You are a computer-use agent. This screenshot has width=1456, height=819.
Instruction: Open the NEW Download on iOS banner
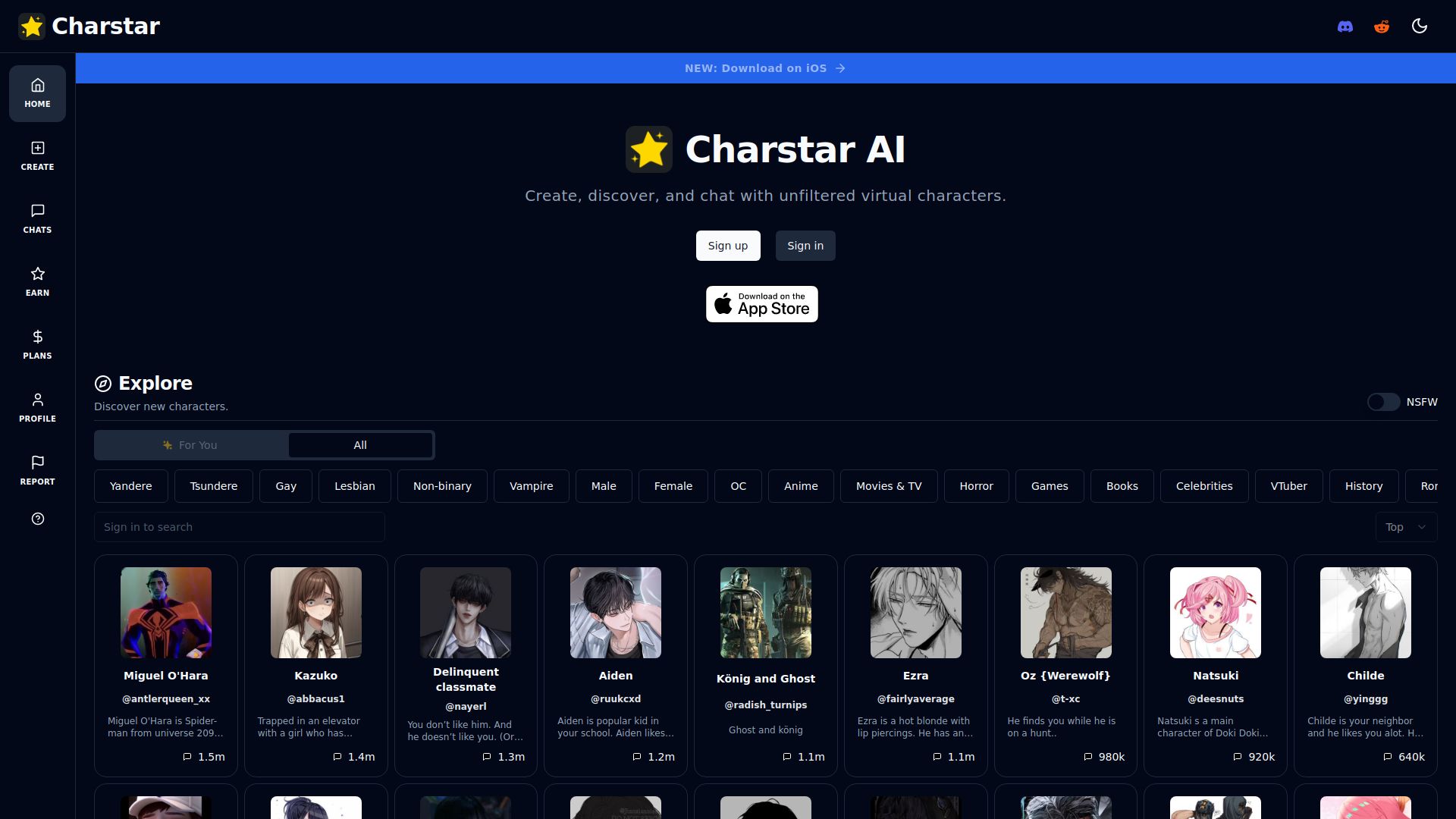766,68
